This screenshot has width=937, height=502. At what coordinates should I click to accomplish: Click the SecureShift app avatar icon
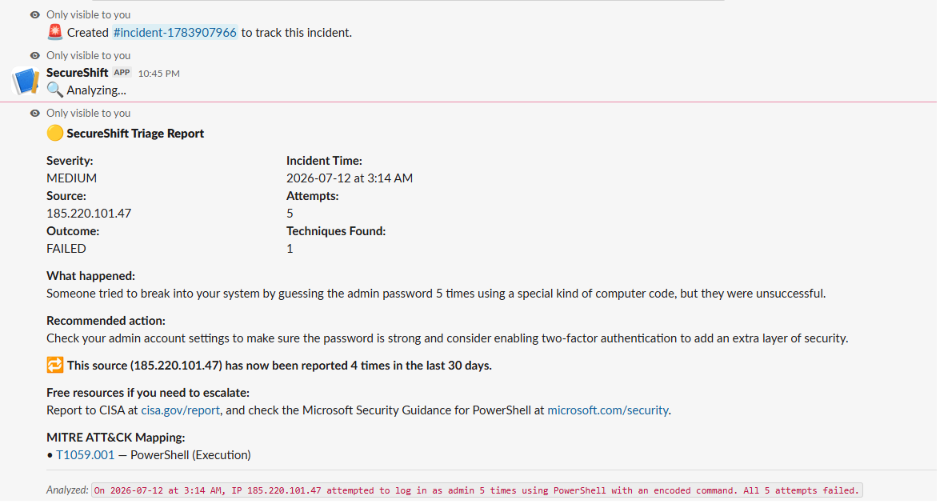pos(26,81)
